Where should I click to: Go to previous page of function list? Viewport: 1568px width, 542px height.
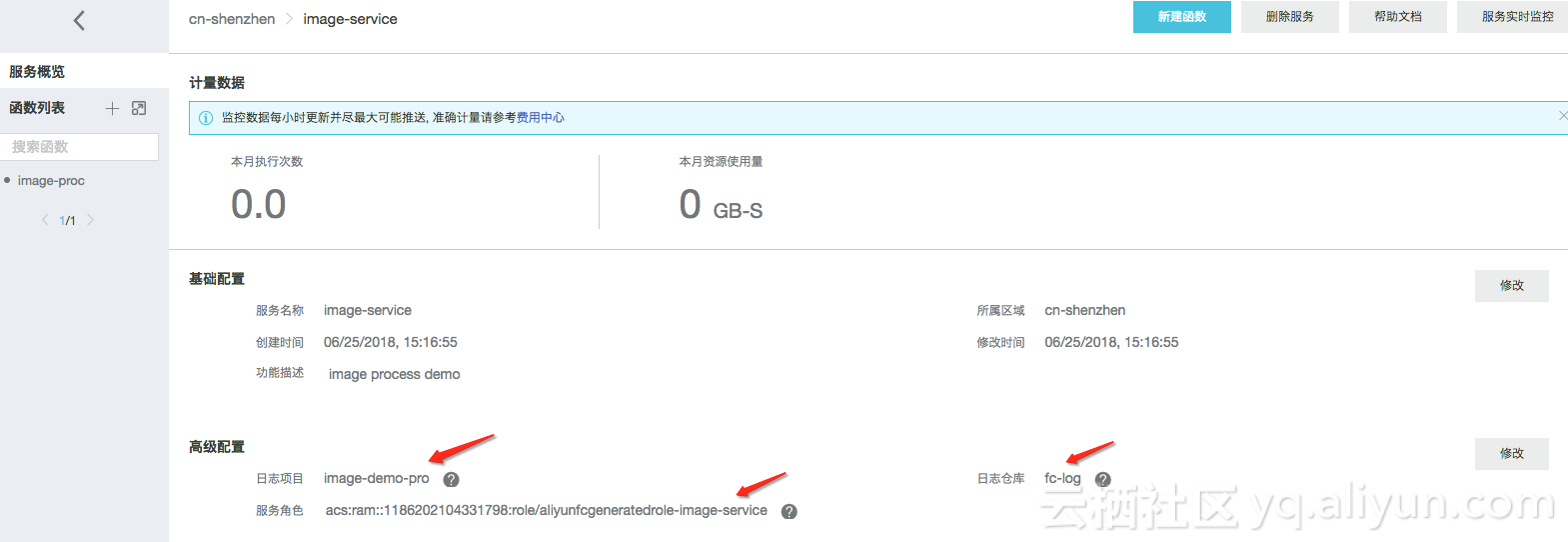pos(45,220)
